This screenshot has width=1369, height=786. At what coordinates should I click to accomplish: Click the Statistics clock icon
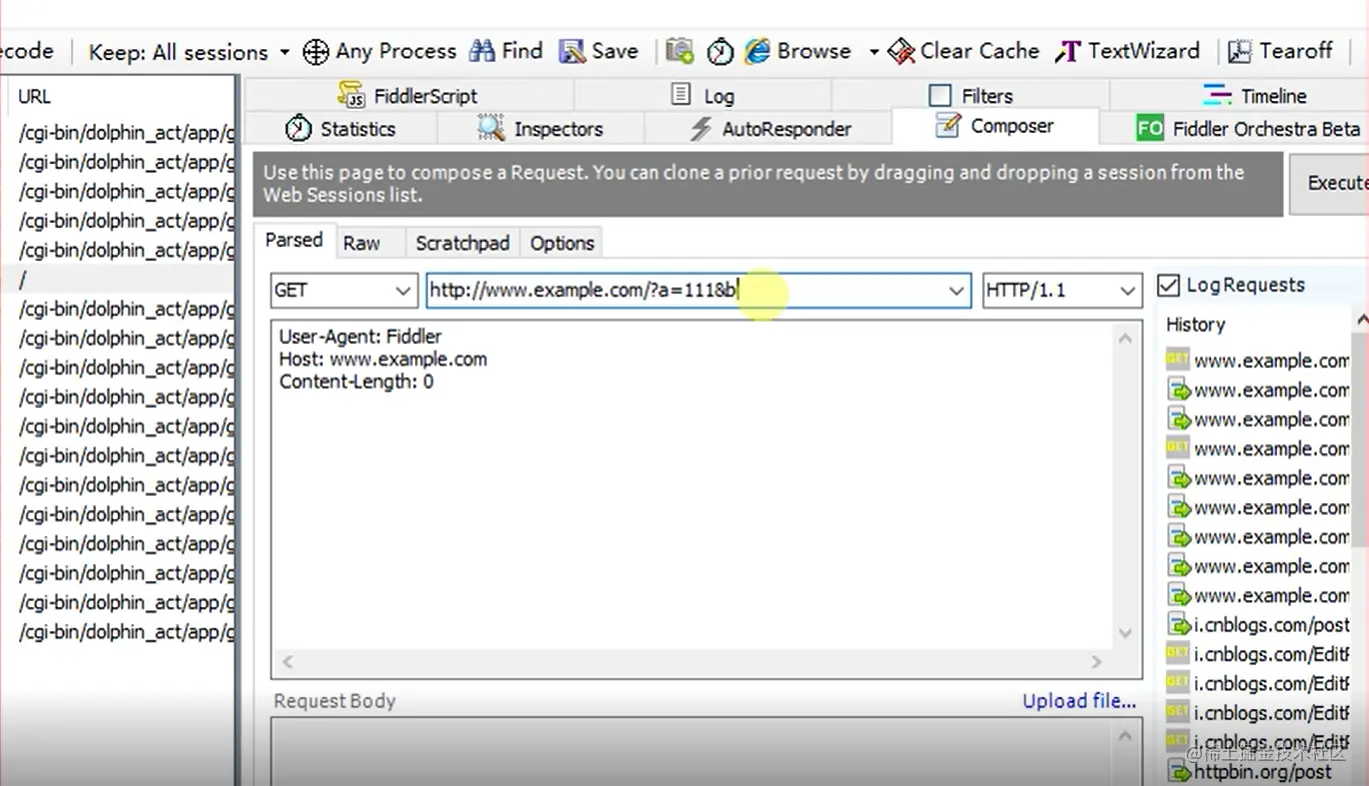click(298, 128)
